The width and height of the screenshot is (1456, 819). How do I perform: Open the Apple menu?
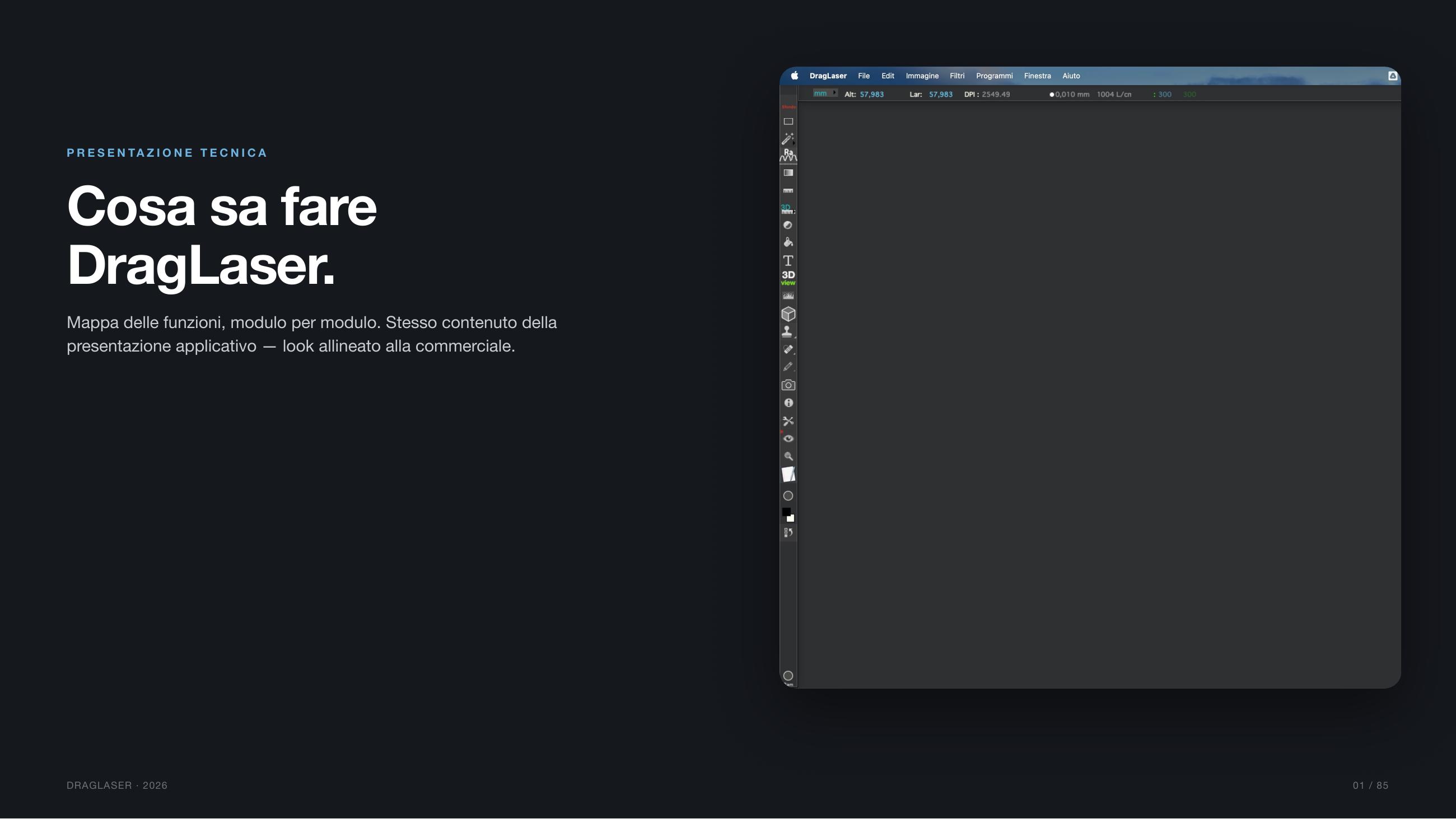[794, 76]
